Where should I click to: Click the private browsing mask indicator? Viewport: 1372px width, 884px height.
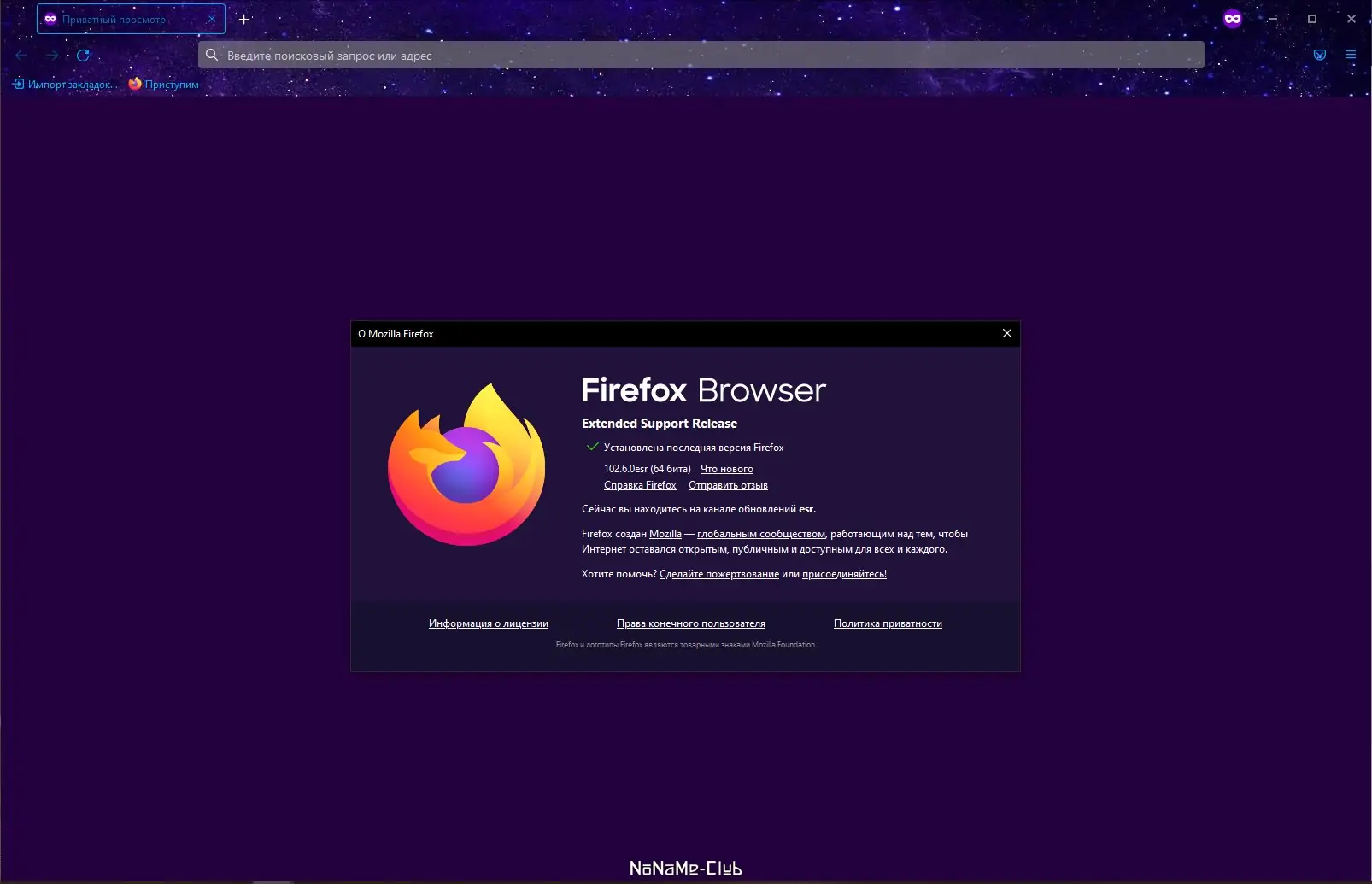tap(1232, 19)
